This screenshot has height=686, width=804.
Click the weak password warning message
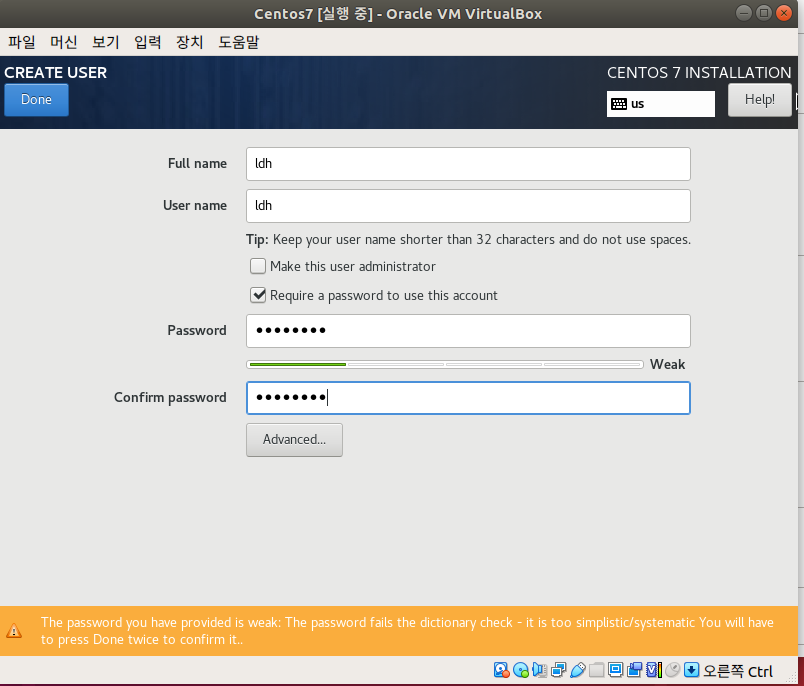point(407,631)
